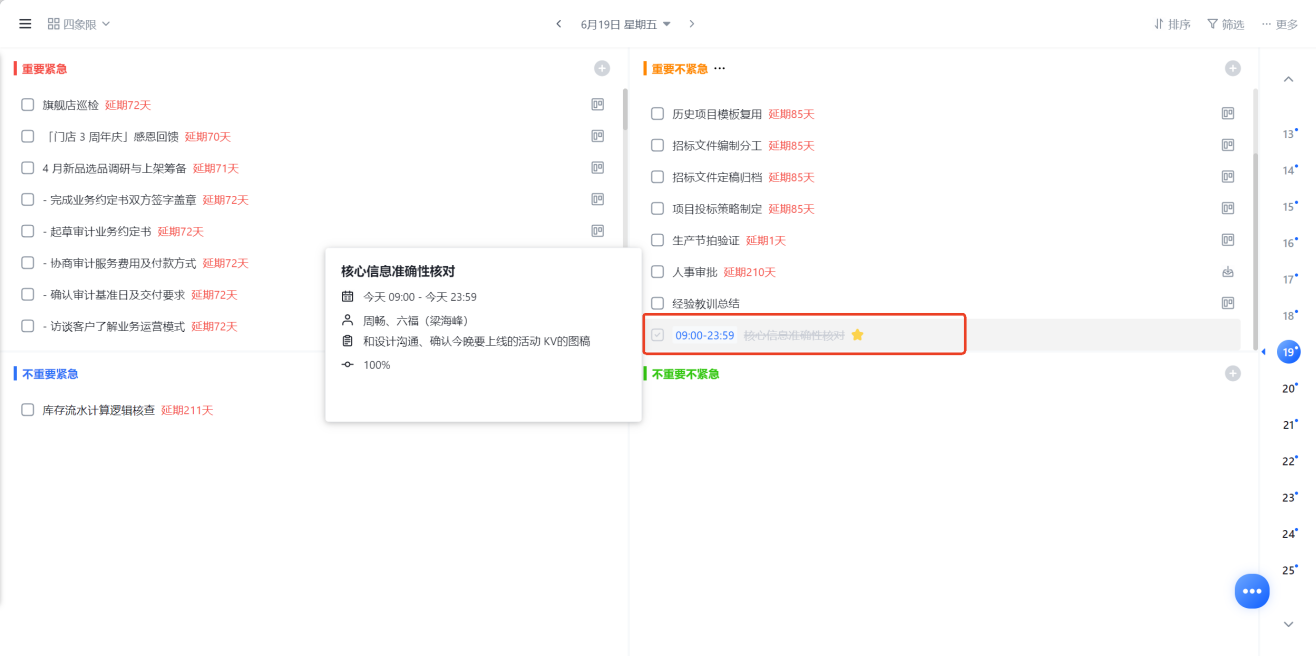Check the 招标文件编制分工 checkbox
1316x656 pixels.
658,145
